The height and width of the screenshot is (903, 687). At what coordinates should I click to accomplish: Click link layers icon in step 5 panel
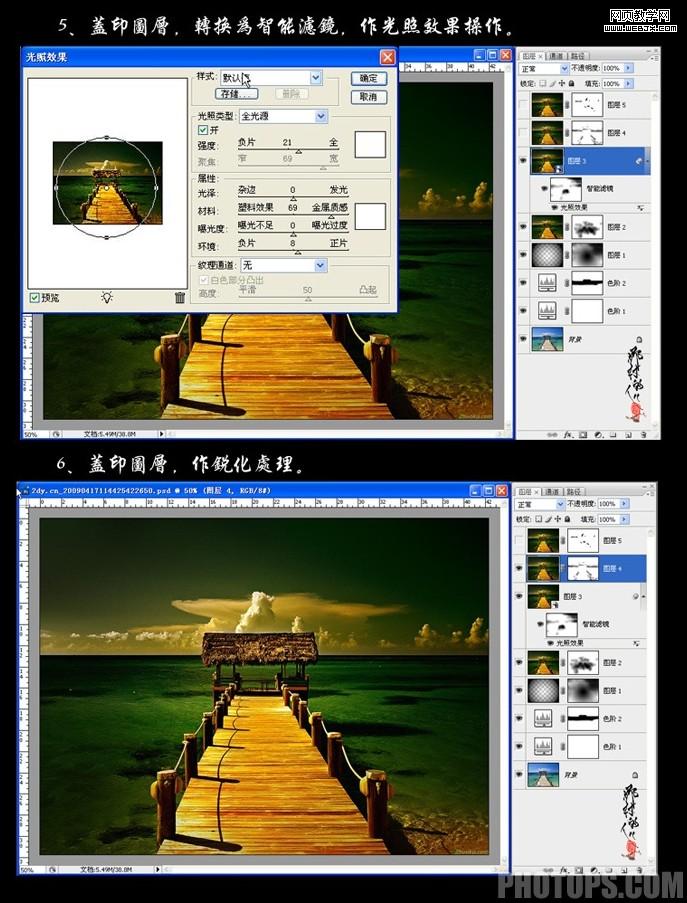tap(552, 435)
